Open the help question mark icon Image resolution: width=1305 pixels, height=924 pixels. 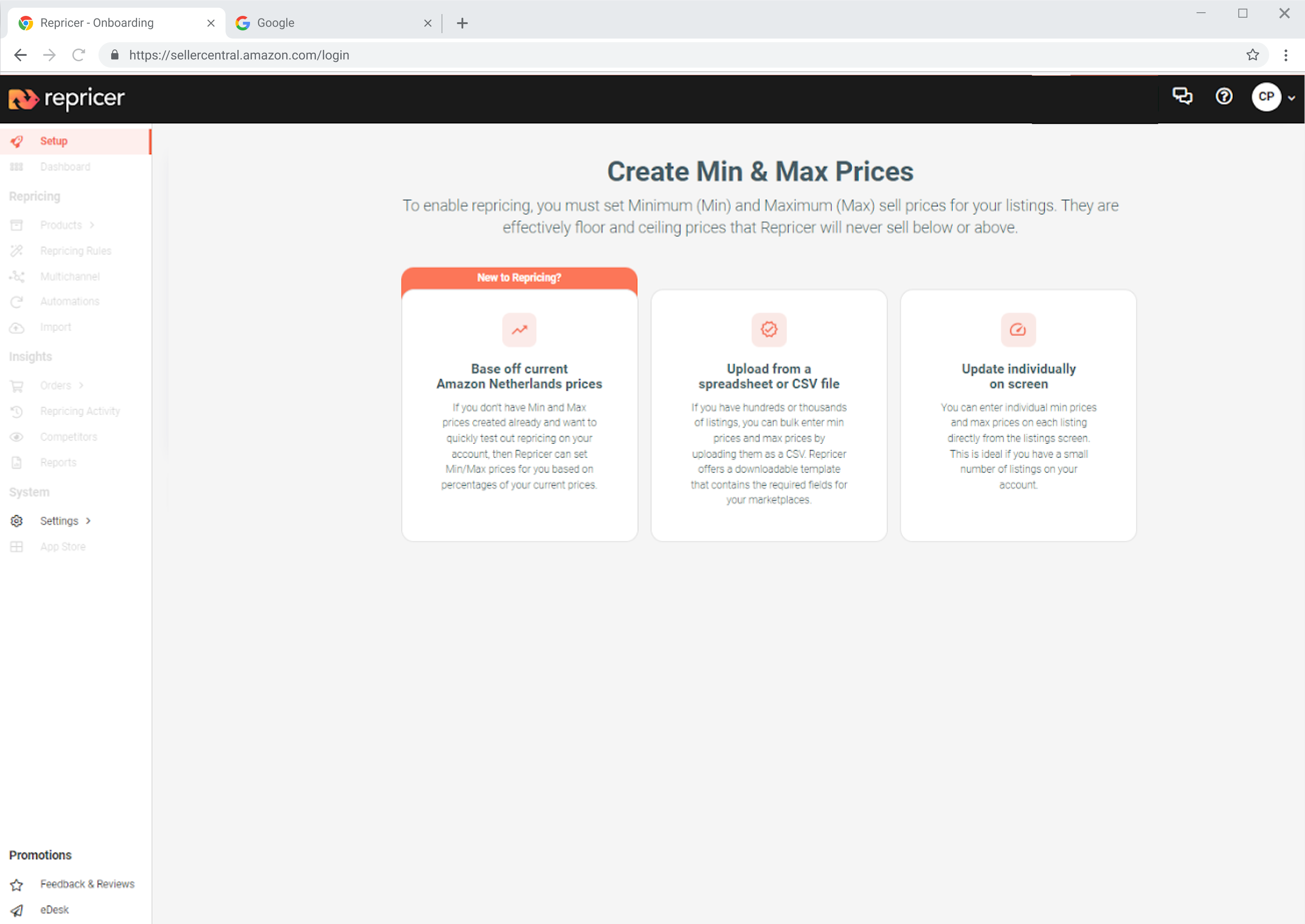pyautogui.click(x=1224, y=96)
